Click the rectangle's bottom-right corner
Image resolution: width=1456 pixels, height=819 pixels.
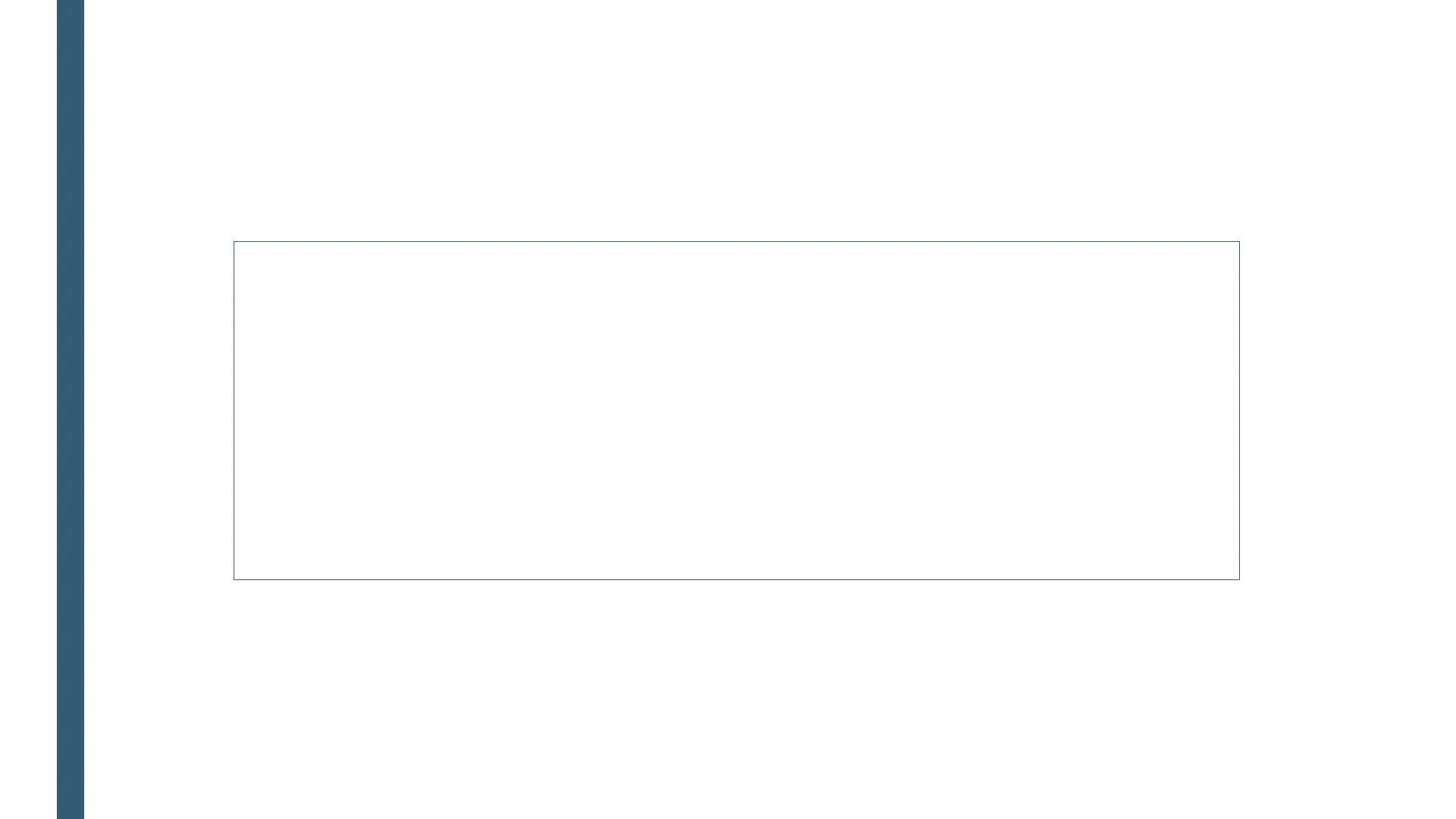(x=1239, y=579)
